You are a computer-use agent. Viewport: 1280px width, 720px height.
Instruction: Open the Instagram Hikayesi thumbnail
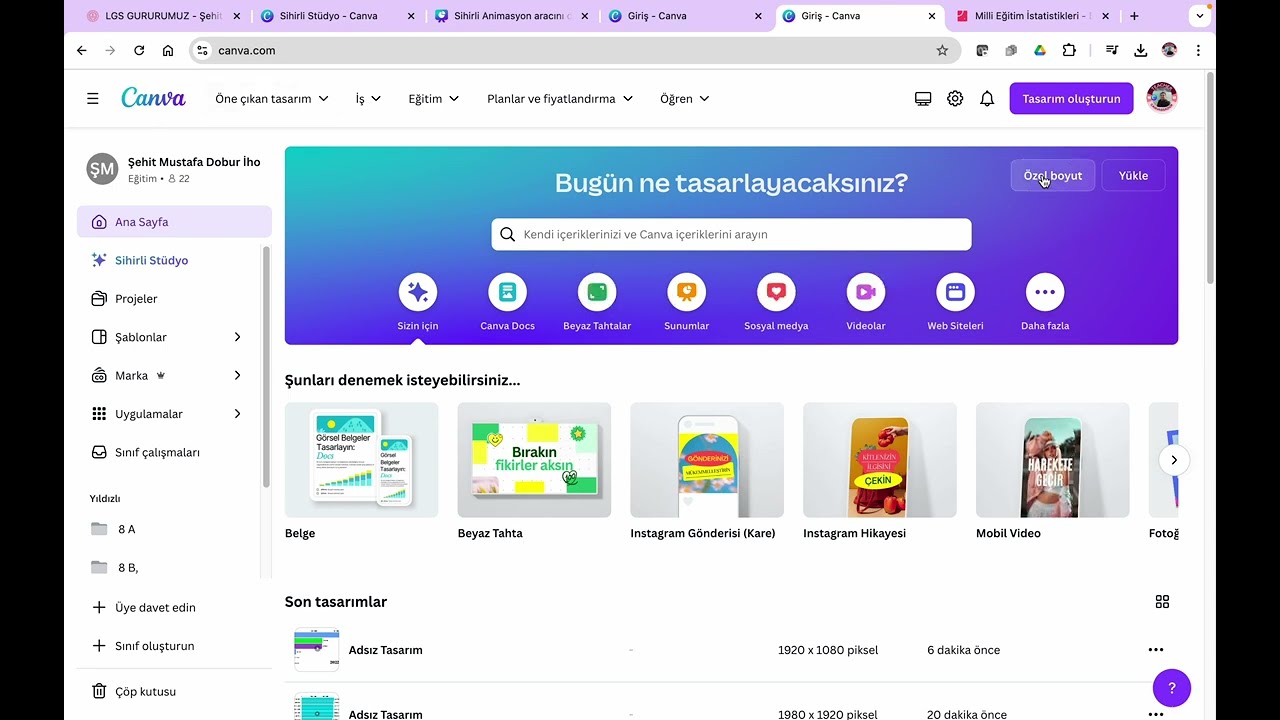click(x=880, y=460)
